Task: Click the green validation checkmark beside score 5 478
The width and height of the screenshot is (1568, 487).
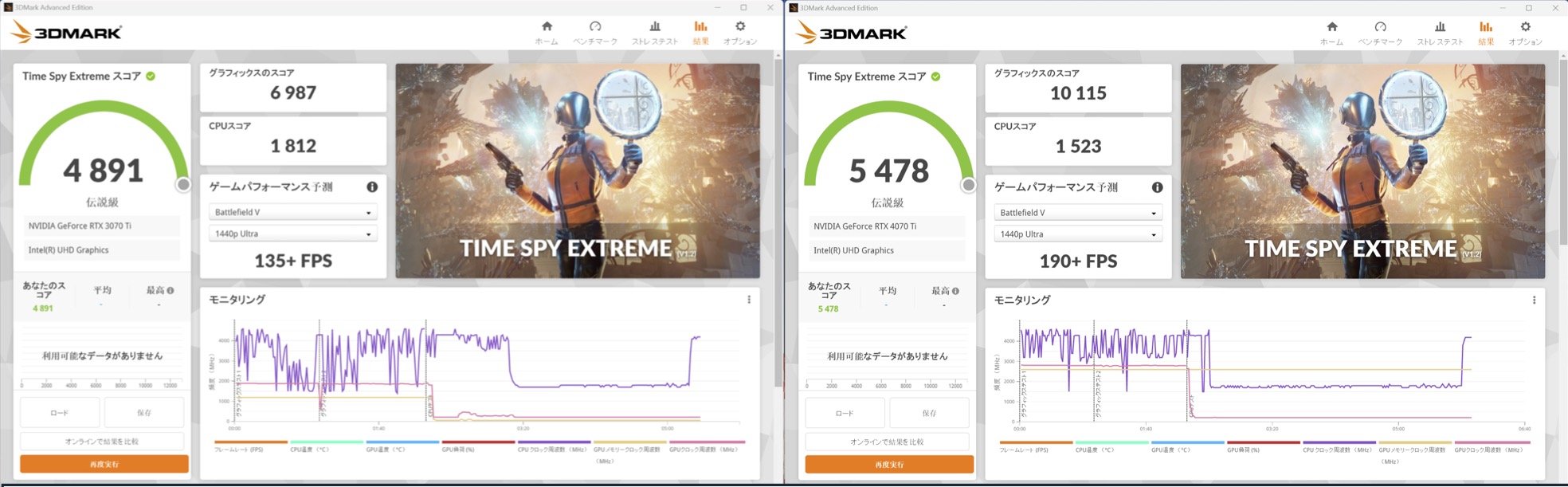Action: (935, 77)
